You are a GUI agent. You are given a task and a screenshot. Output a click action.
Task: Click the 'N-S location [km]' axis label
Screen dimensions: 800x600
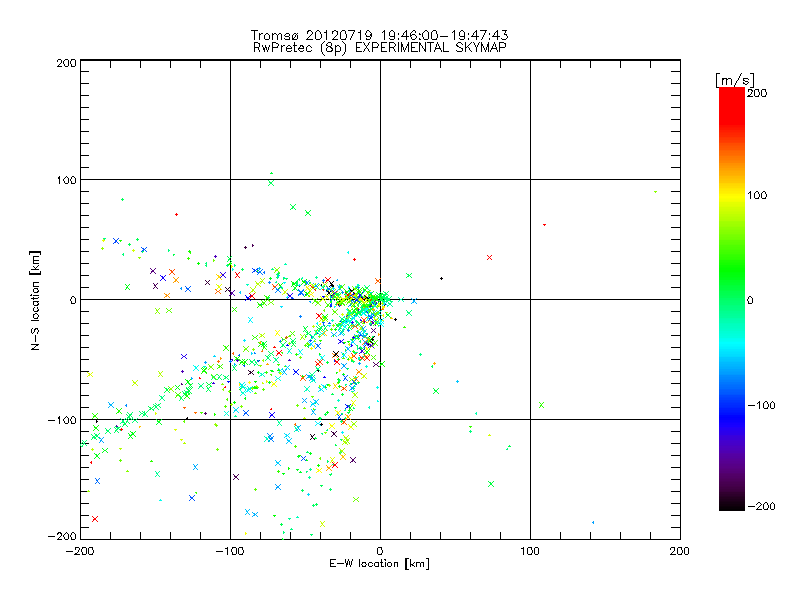[35, 301]
